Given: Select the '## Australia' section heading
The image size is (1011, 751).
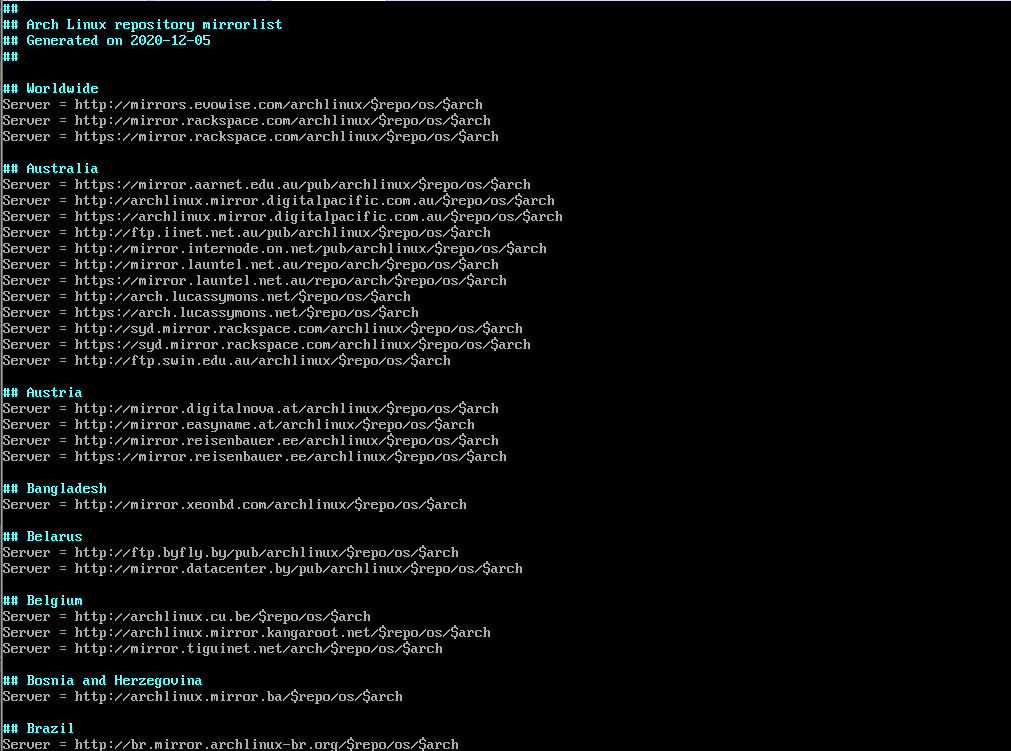Looking at the screenshot, I should click(50, 168).
